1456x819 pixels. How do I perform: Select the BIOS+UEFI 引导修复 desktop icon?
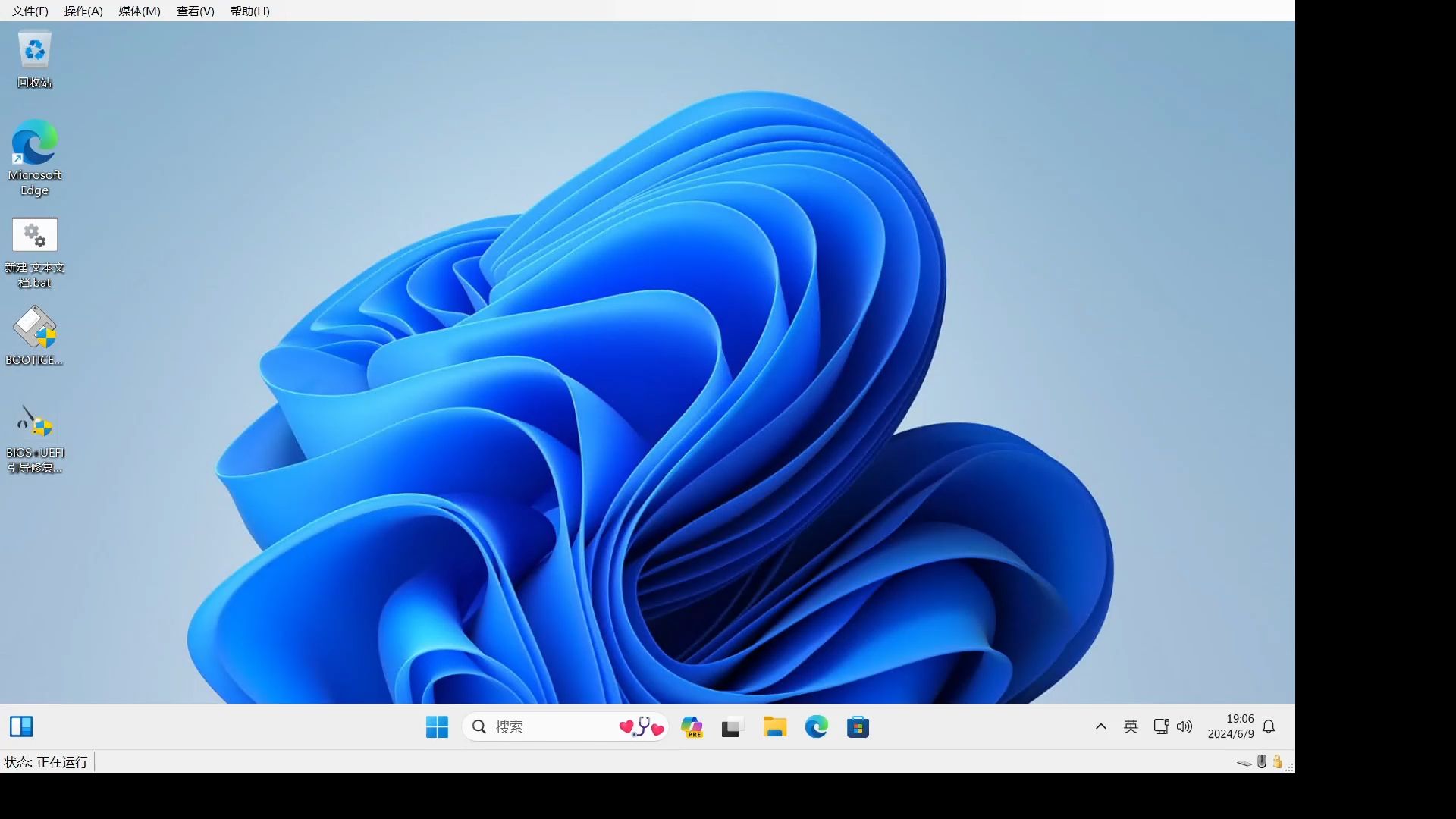tap(35, 440)
